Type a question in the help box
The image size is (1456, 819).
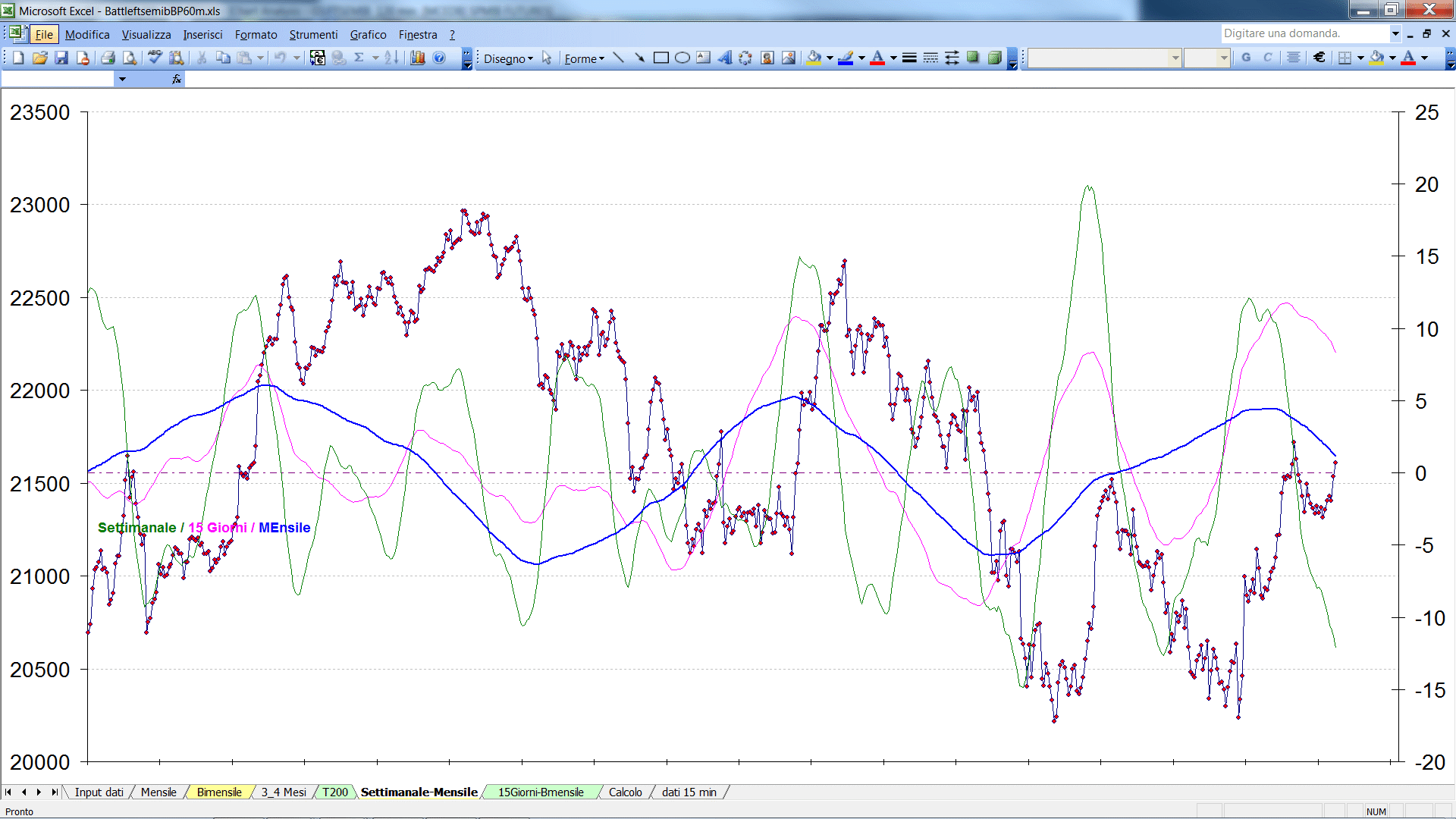(x=1304, y=33)
